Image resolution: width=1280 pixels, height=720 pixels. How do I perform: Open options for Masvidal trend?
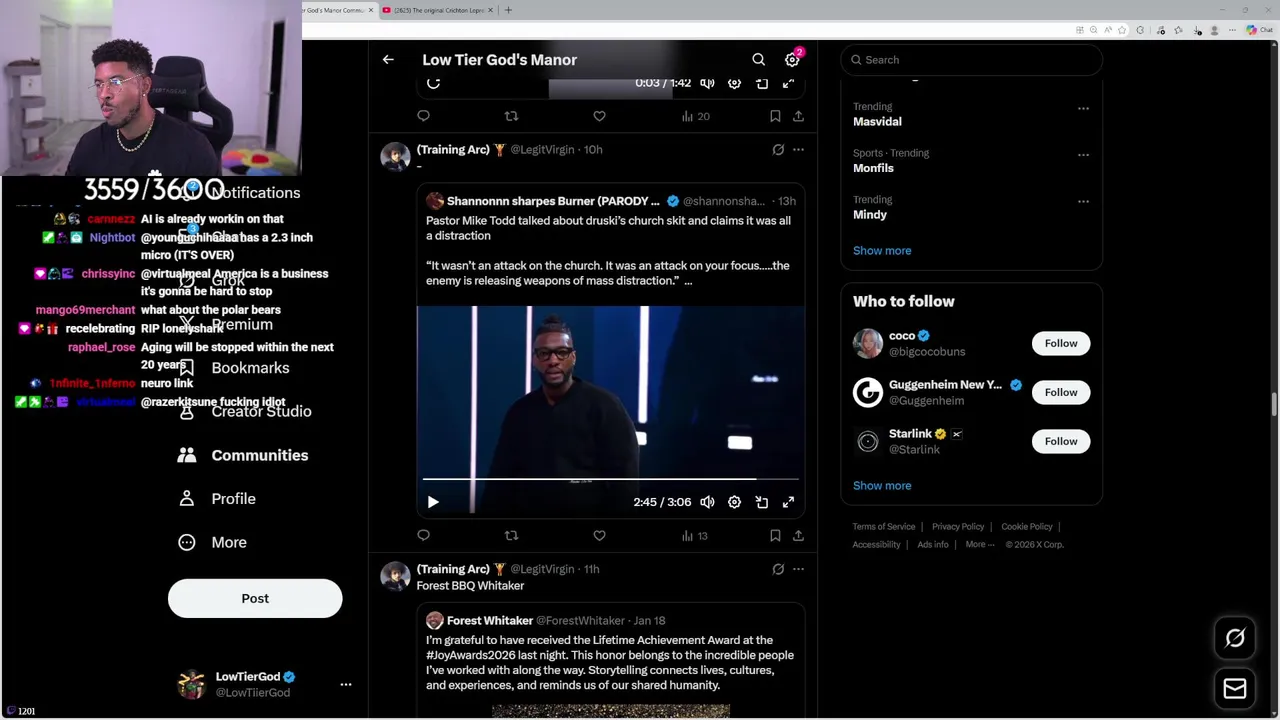1083,107
